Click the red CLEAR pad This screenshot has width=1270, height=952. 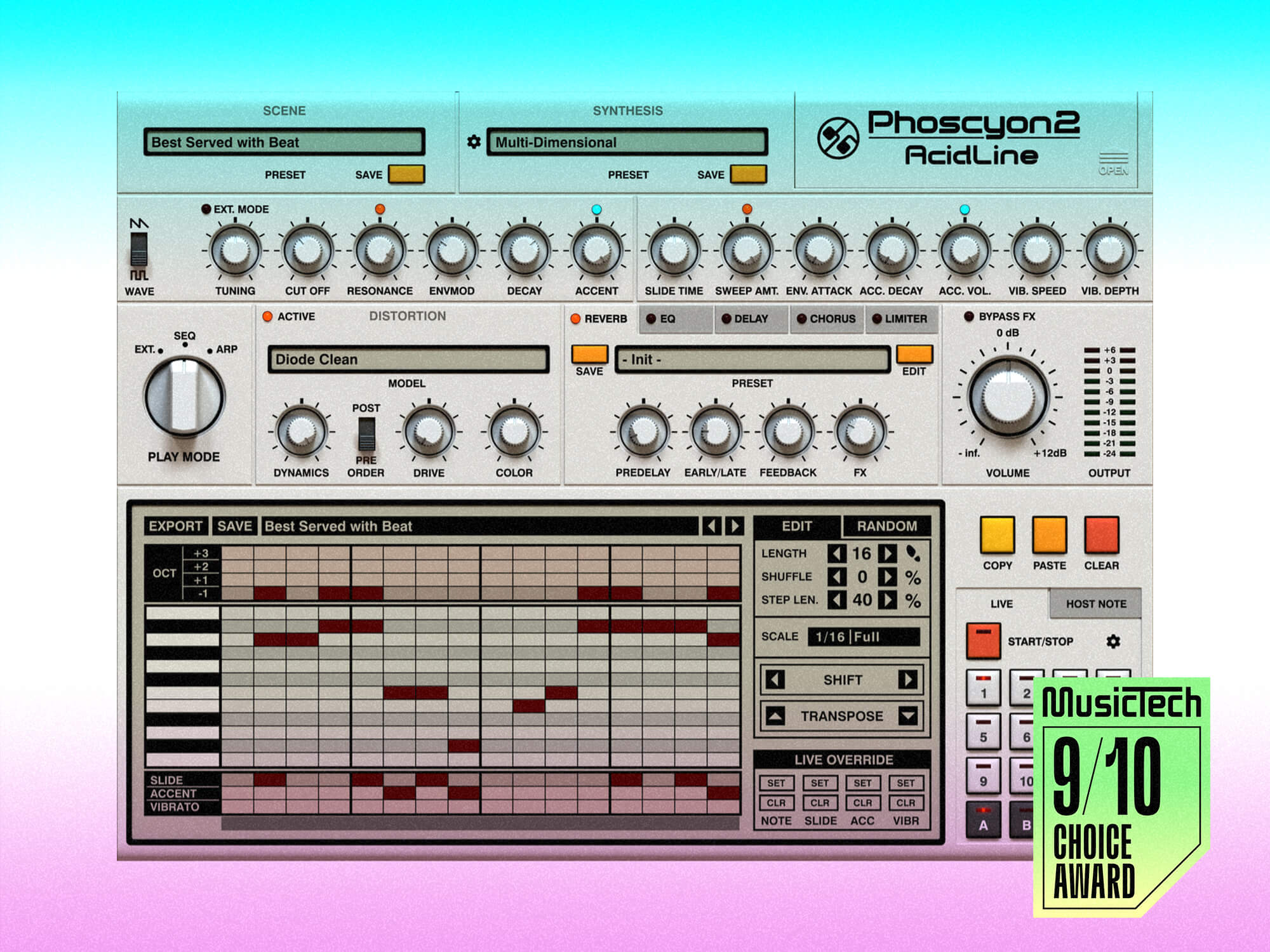(x=1101, y=535)
